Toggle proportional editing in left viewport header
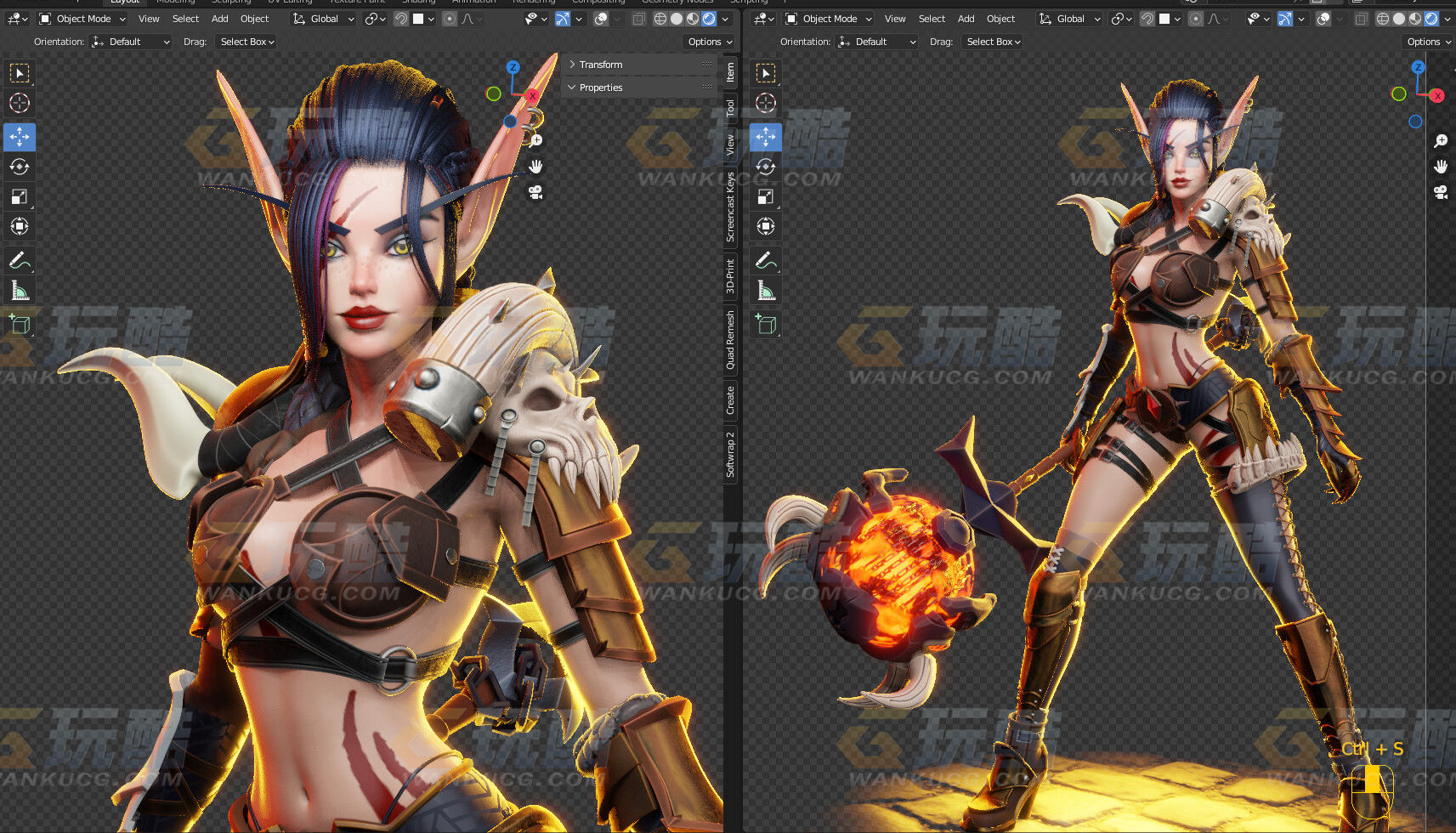 point(450,19)
